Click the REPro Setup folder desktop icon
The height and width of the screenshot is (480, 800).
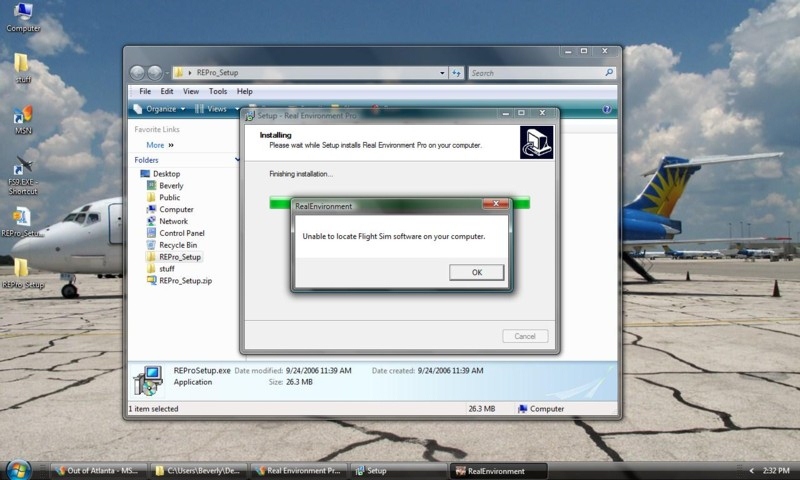[22, 274]
